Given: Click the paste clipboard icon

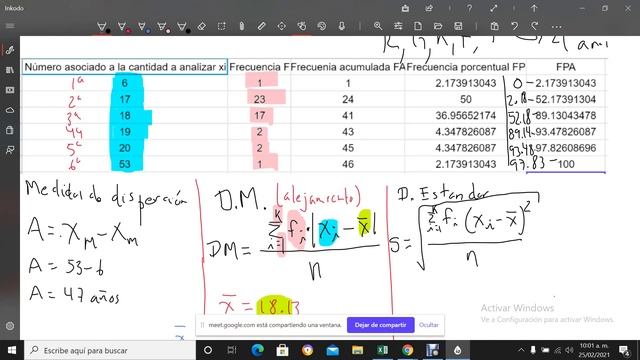Looking at the screenshot, I should [495, 27].
